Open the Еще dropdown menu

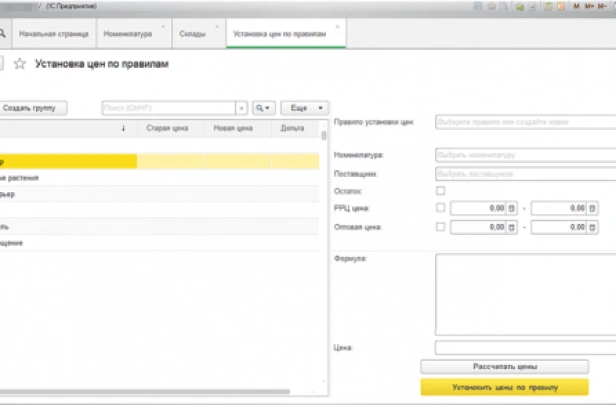(x=305, y=107)
